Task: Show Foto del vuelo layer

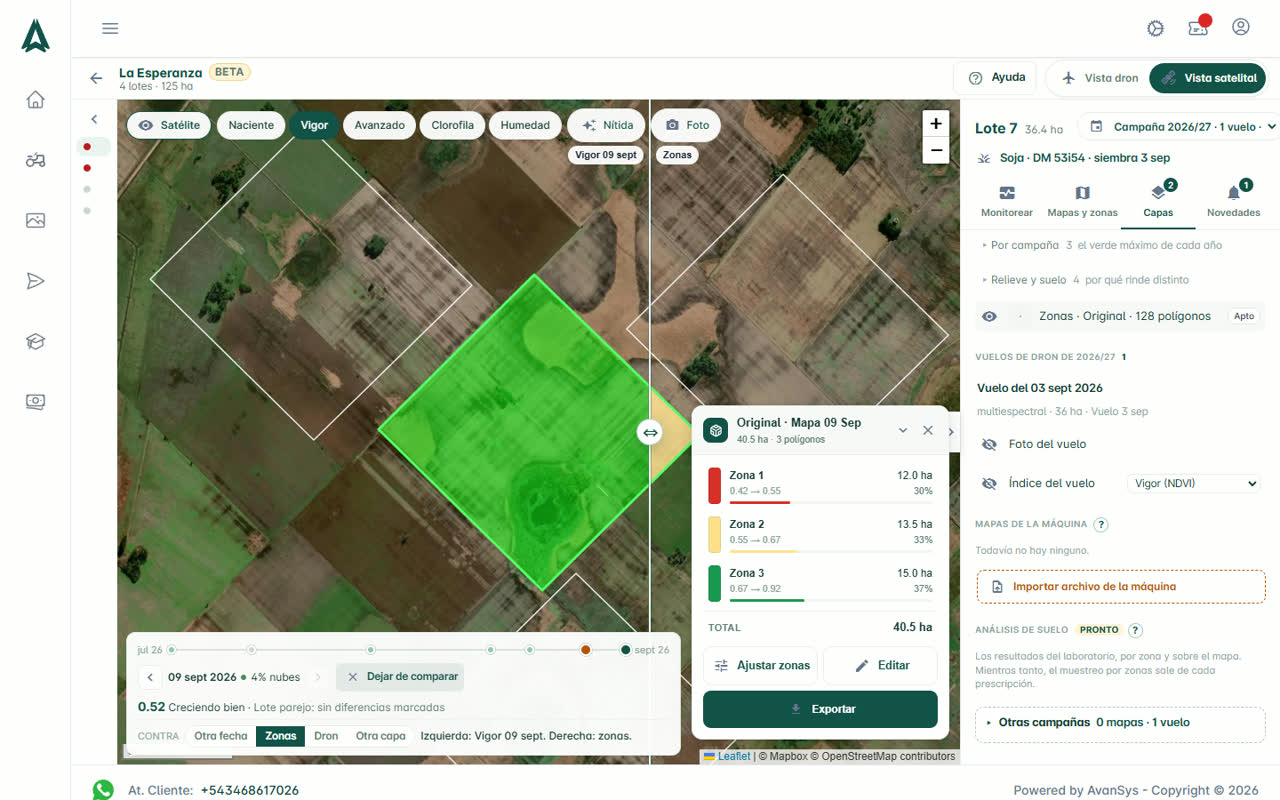Action: 989,444
